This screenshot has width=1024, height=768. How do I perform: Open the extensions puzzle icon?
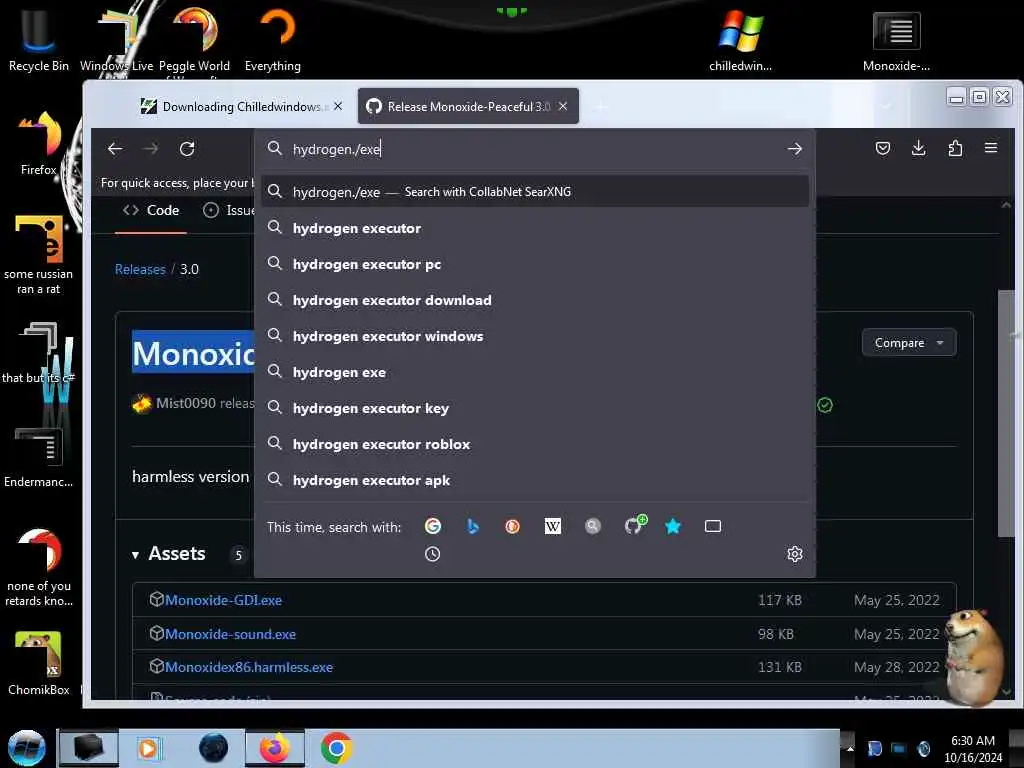[955, 148]
